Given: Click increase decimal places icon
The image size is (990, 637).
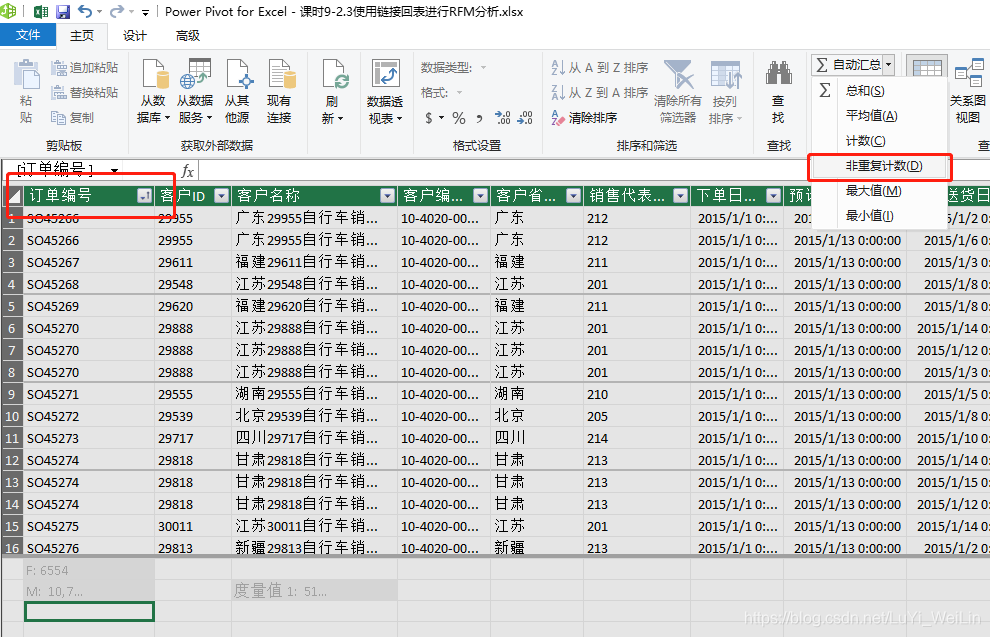Looking at the screenshot, I should pyautogui.click(x=503, y=117).
